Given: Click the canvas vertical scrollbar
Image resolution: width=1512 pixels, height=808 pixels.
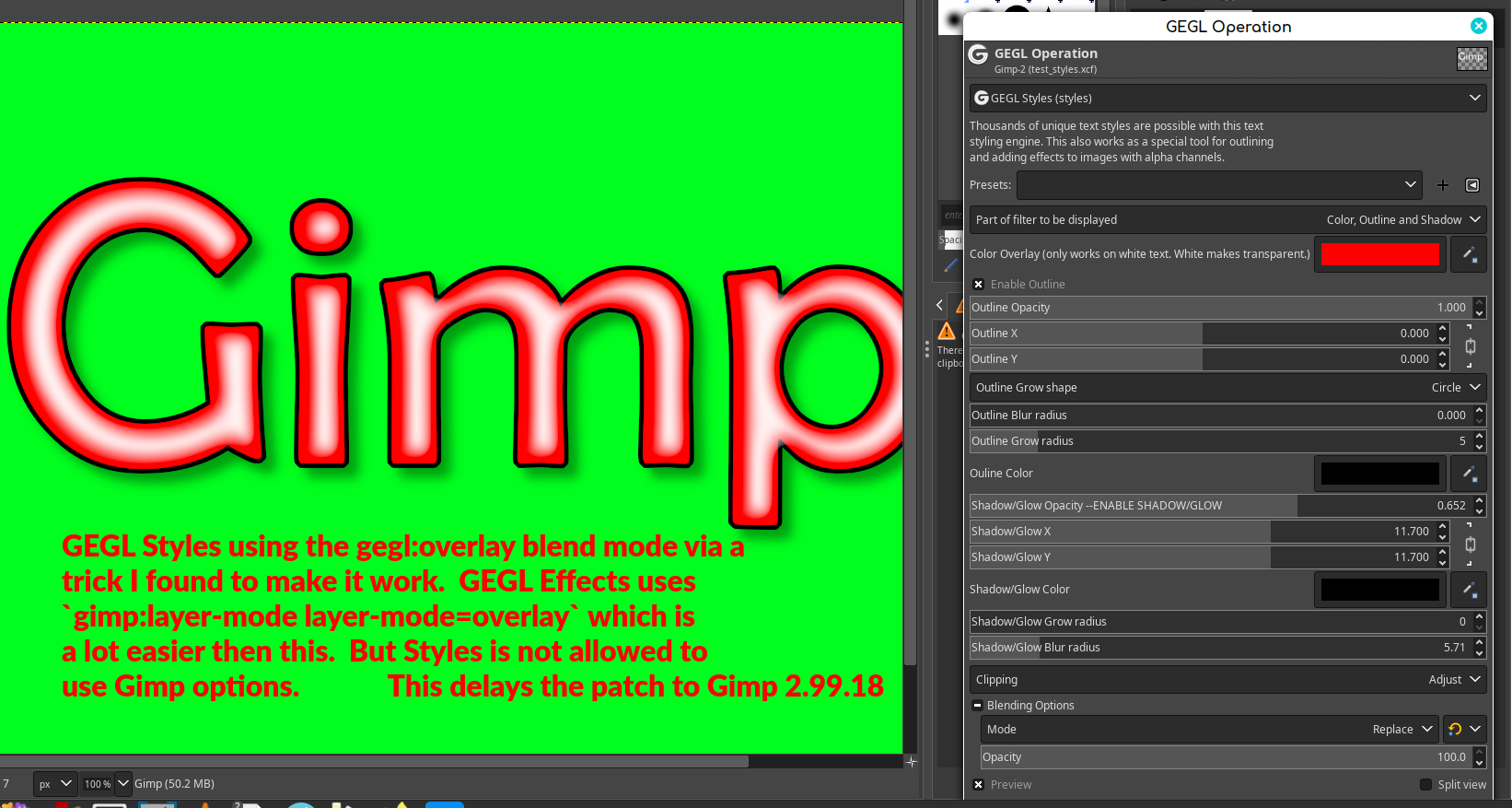Looking at the screenshot, I should pyautogui.click(x=910, y=333).
